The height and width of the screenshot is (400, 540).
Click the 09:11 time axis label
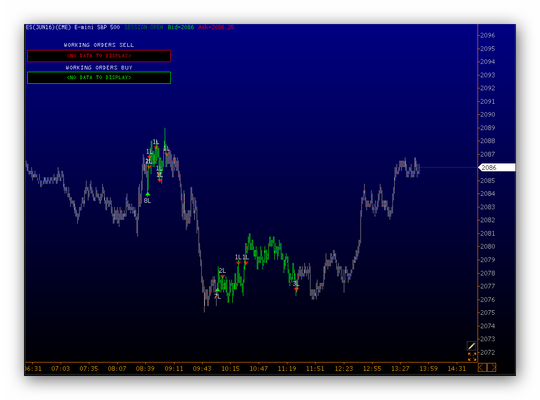(174, 369)
